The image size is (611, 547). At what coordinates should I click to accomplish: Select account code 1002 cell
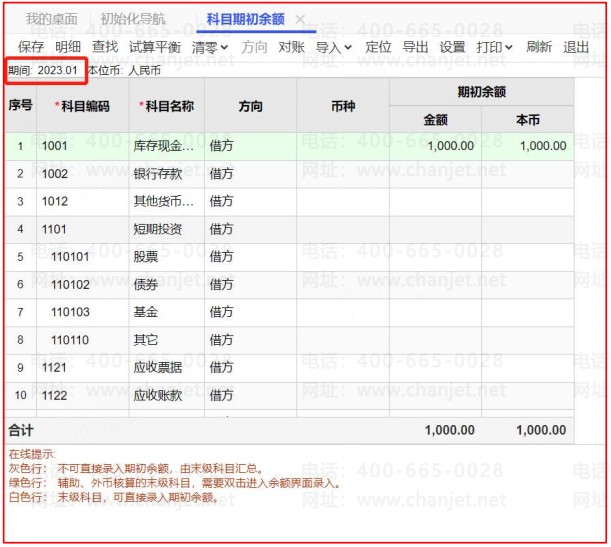[83, 174]
